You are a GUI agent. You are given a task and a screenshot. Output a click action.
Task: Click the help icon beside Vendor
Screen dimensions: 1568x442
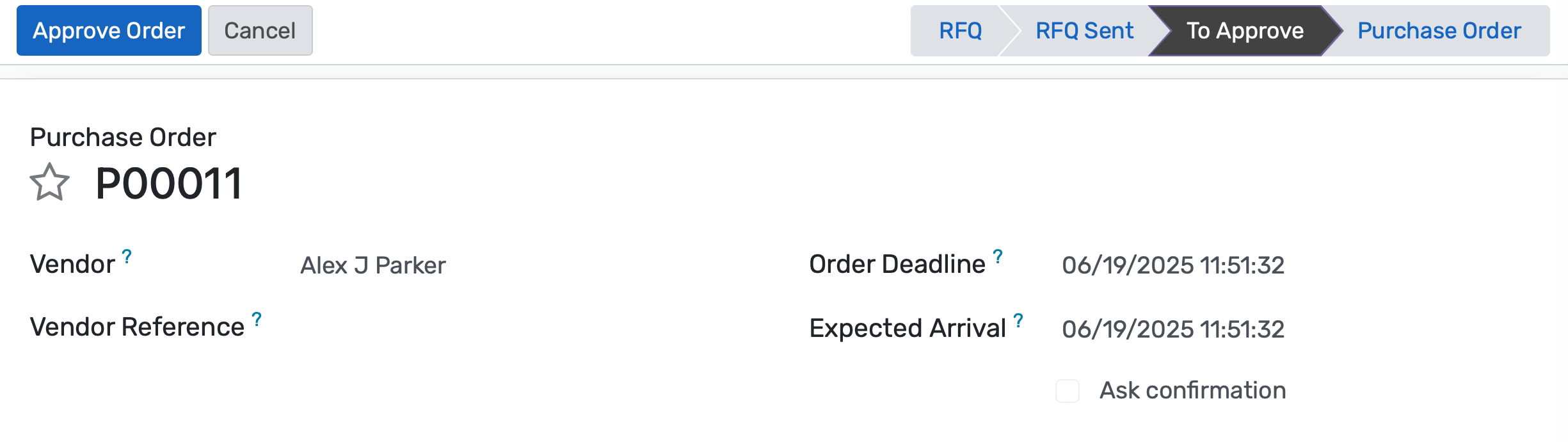point(127,257)
